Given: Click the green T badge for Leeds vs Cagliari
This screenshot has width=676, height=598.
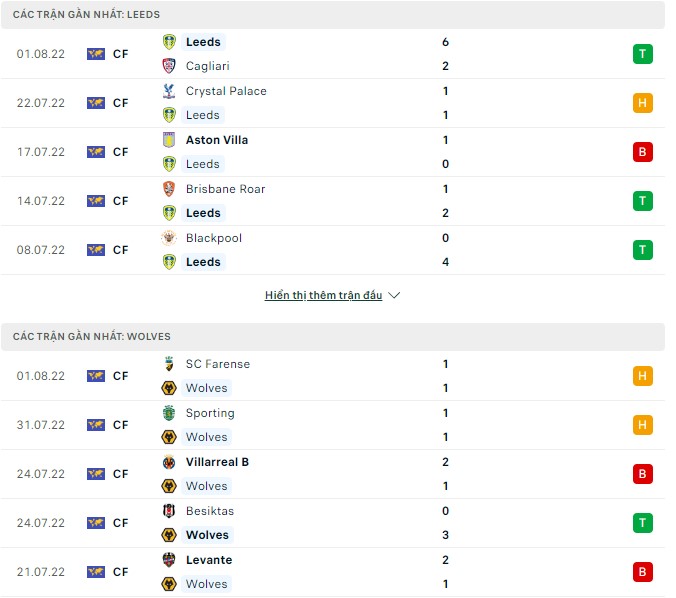Looking at the screenshot, I should pyautogui.click(x=642, y=54).
